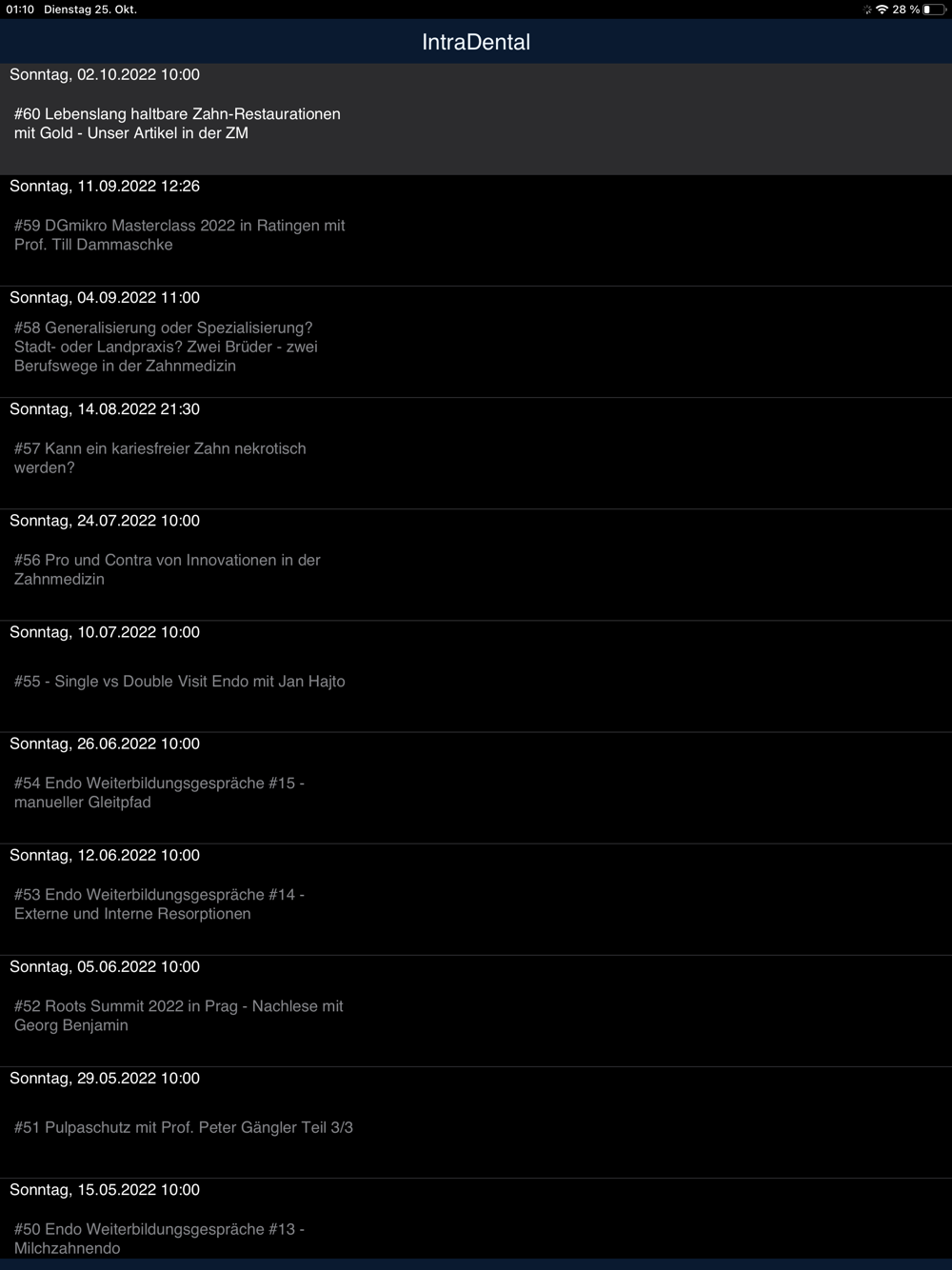
Task: Tap the IntraDental header title
Action: click(476, 42)
